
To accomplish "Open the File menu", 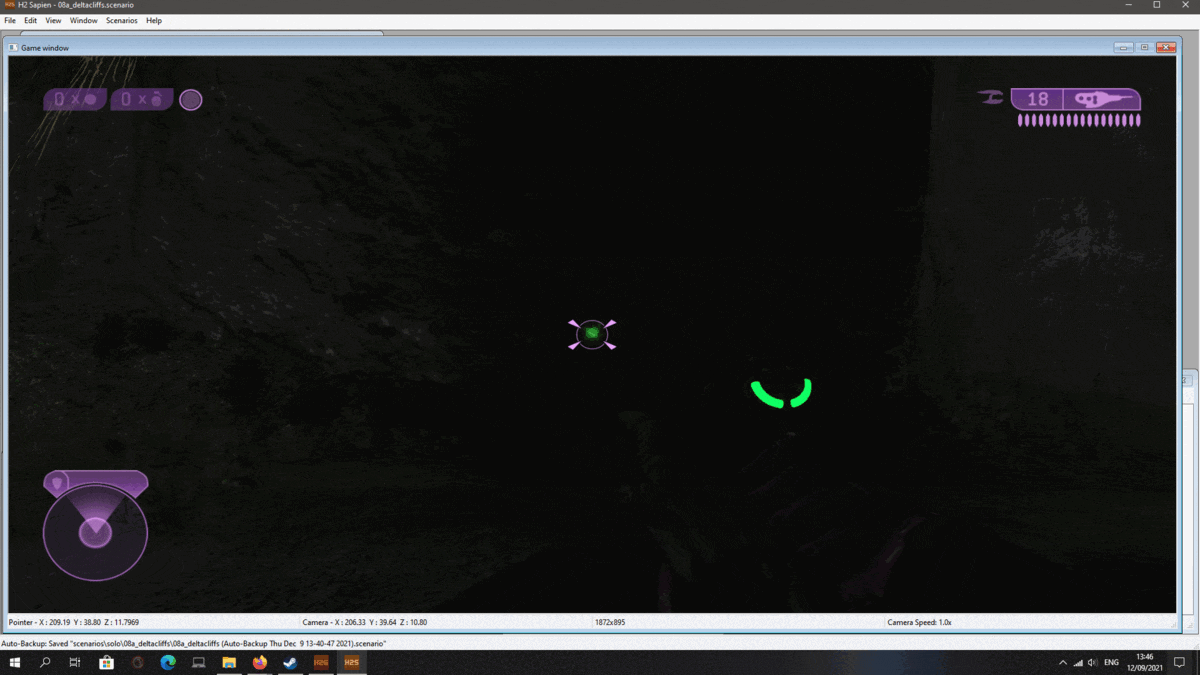I will pos(10,20).
